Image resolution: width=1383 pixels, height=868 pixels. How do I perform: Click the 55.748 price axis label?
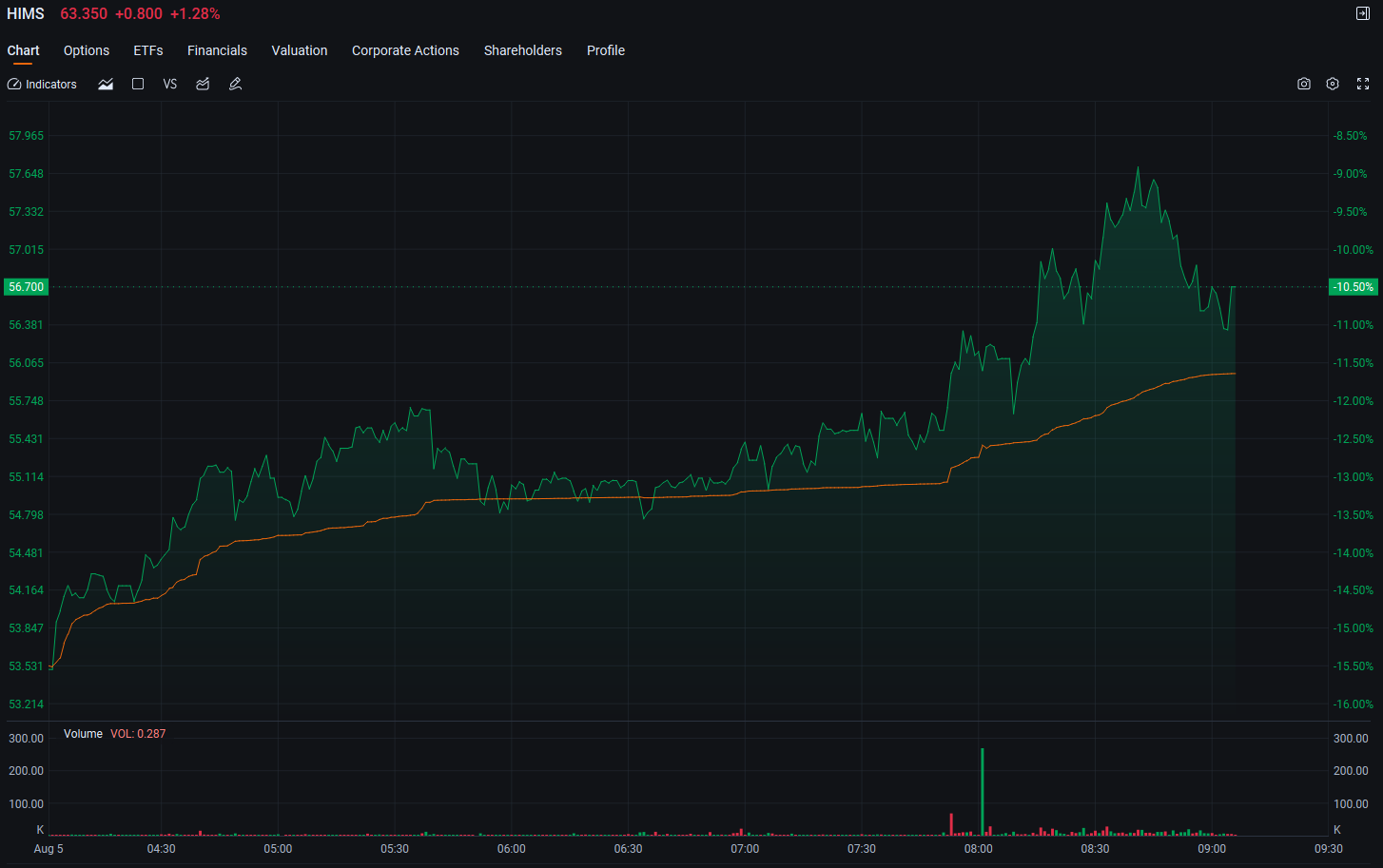point(27,401)
